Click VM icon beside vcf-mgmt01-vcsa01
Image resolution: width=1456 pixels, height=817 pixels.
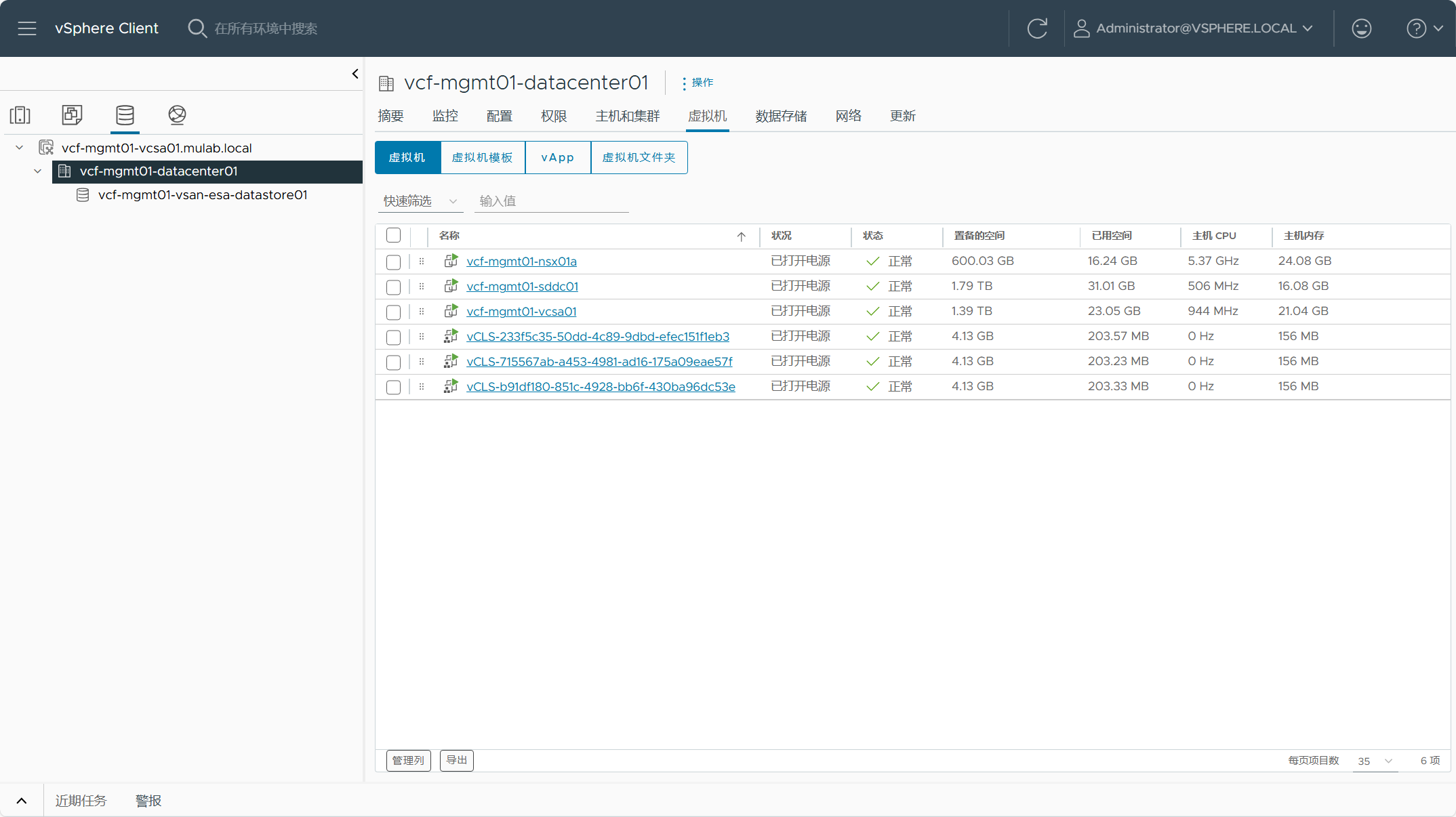[451, 310]
